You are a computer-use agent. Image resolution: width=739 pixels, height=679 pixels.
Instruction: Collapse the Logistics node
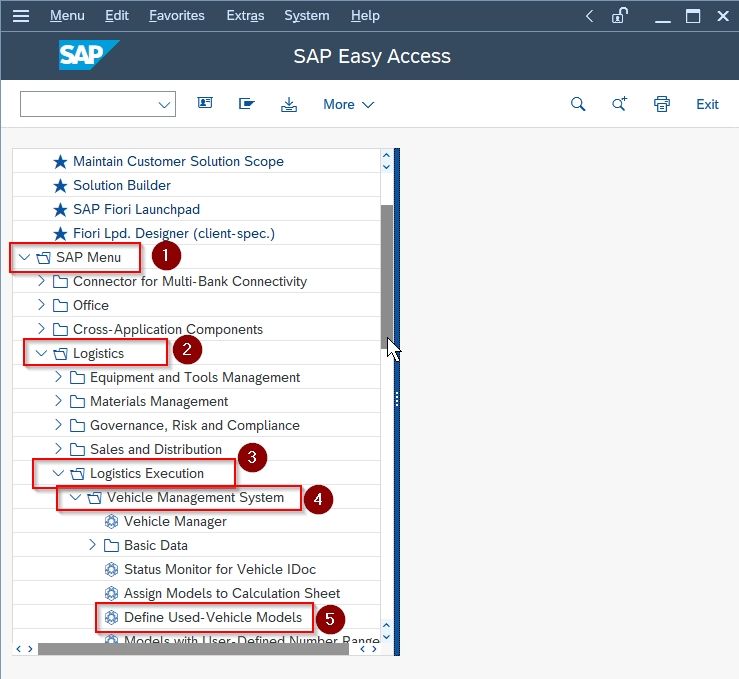pyautogui.click(x=41, y=353)
